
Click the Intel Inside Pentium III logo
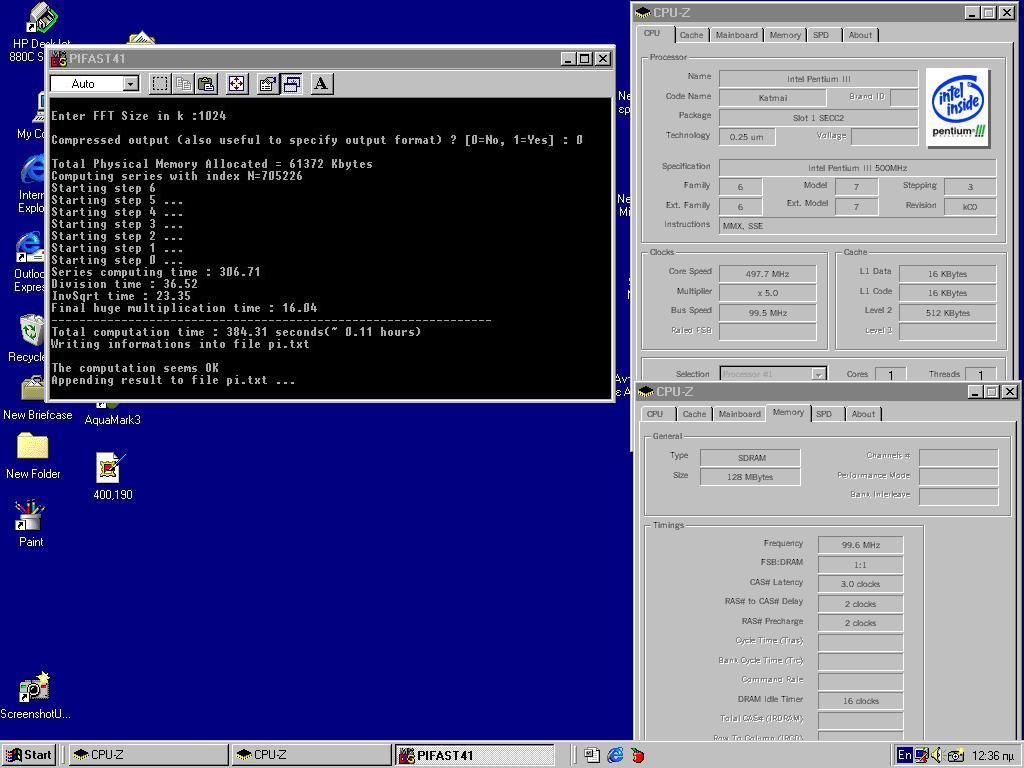pyautogui.click(x=958, y=108)
